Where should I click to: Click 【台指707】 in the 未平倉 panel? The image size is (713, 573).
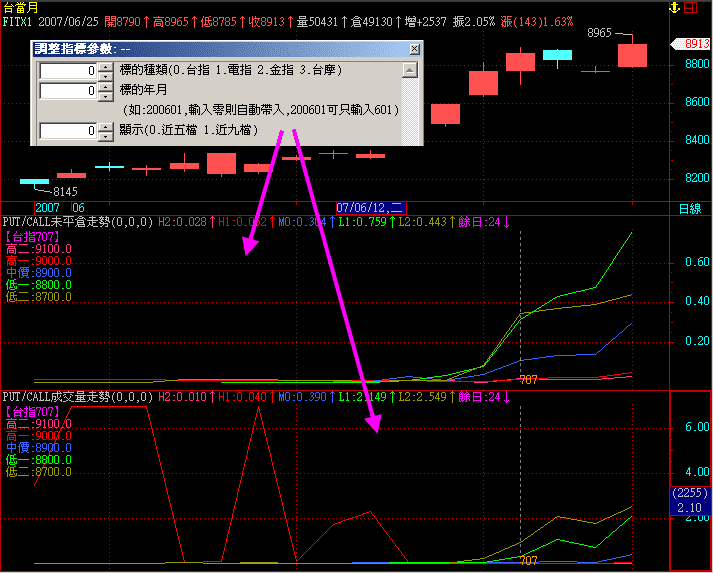coord(32,236)
